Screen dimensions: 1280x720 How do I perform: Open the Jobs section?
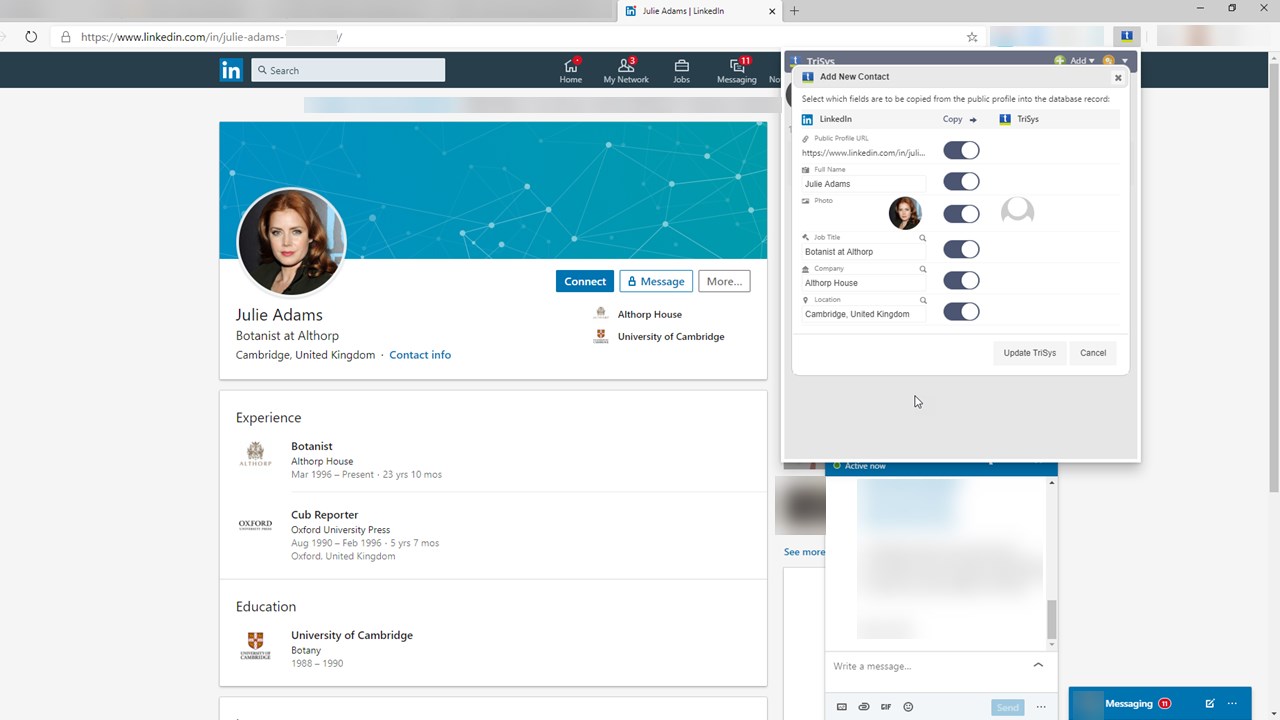pos(681,70)
